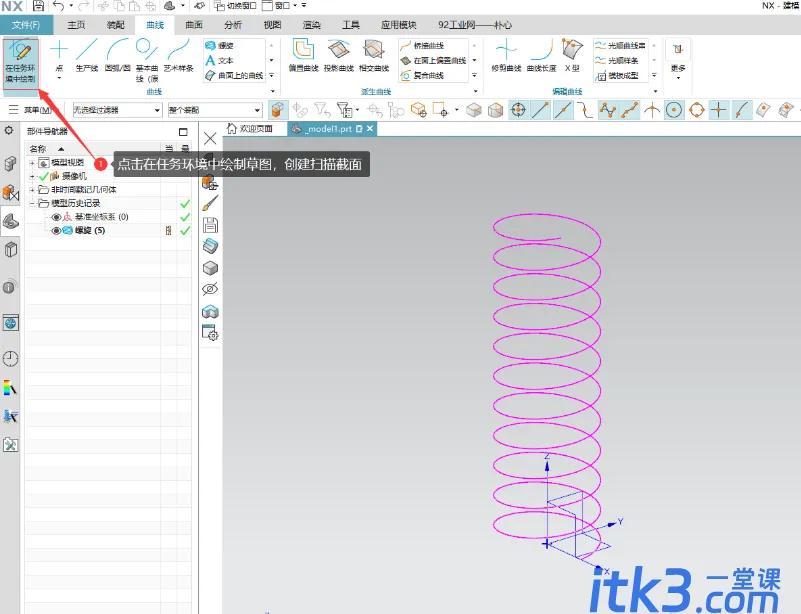Toggle the green check of 螺旋 (5) row
The height and width of the screenshot is (614, 801).
click(185, 230)
